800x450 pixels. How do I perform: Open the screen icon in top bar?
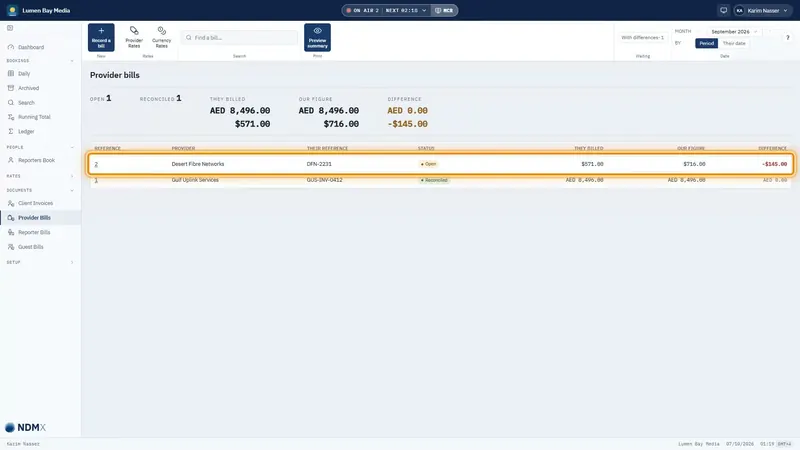click(x=723, y=10)
